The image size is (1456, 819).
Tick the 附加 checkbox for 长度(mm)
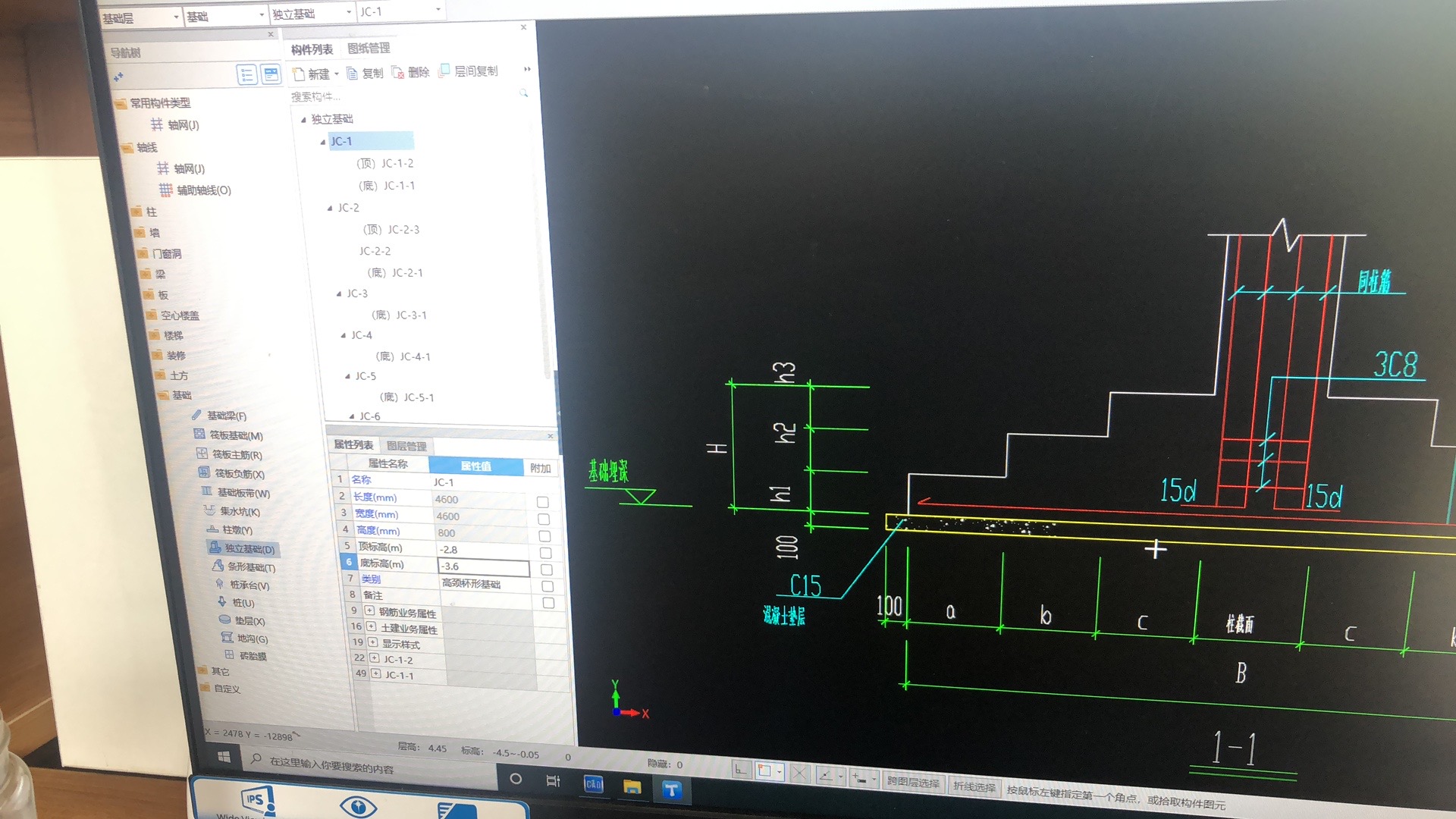tap(542, 502)
